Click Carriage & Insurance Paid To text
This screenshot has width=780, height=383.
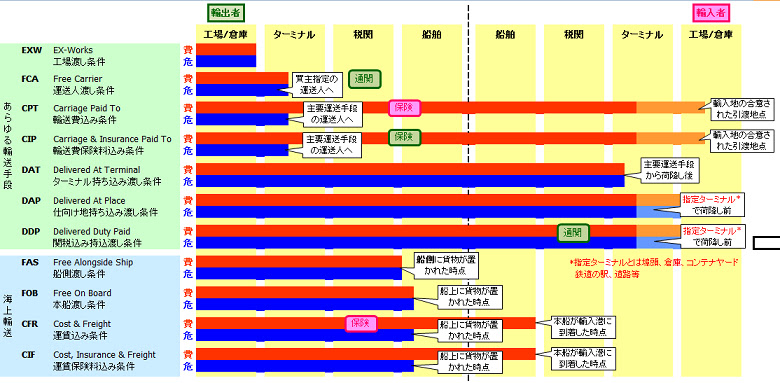[112, 139]
